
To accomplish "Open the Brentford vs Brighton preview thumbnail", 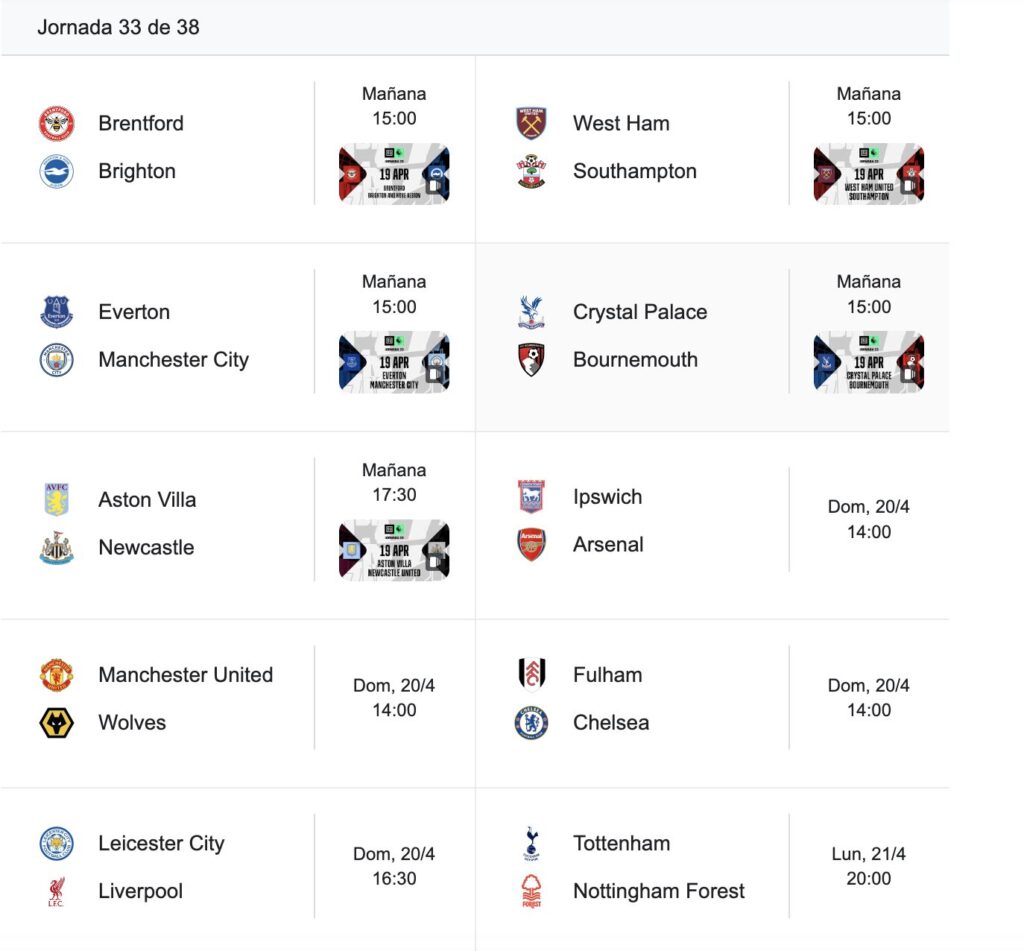I will [394, 174].
